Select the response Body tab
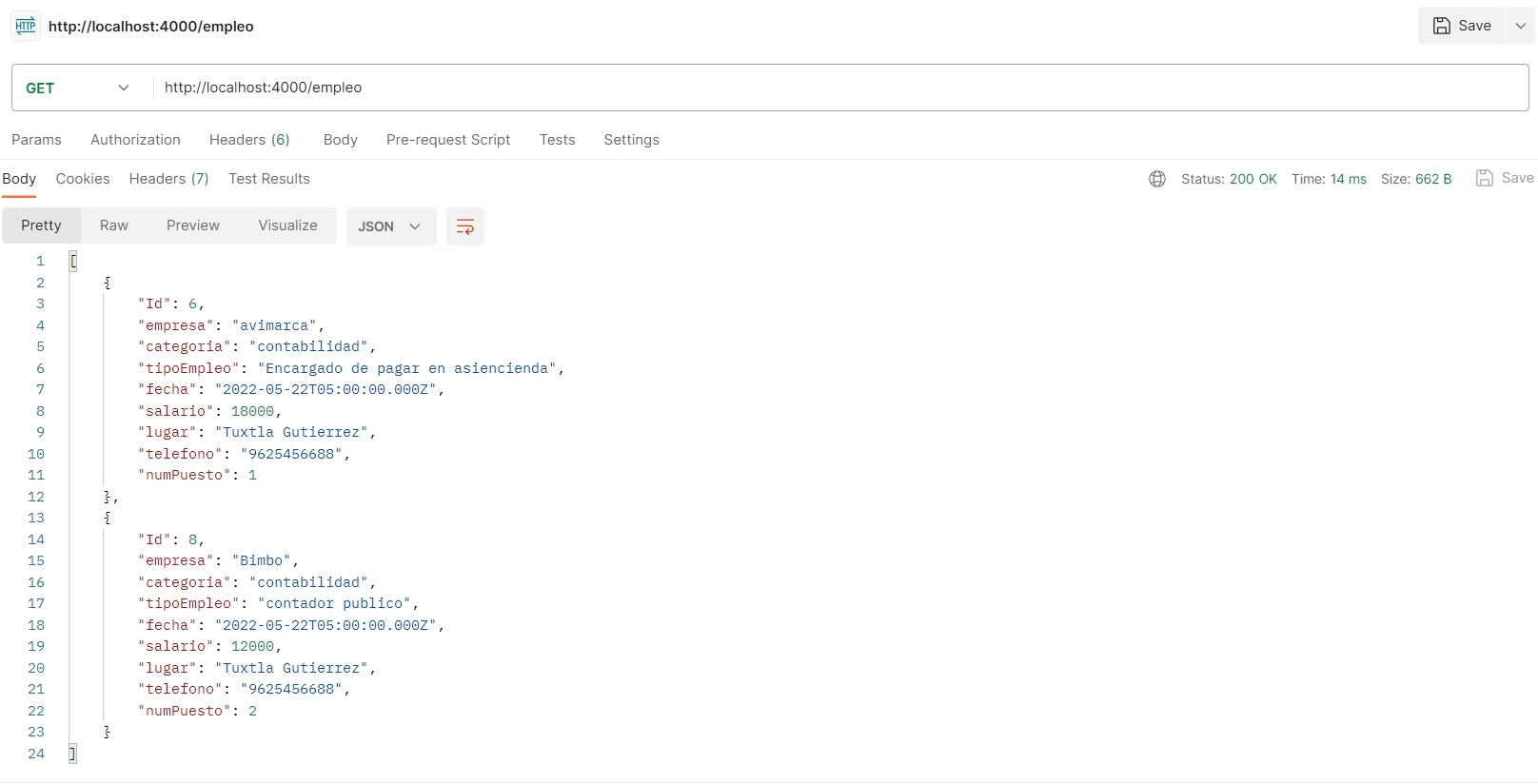The image size is (1538, 784). click(x=19, y=179)
